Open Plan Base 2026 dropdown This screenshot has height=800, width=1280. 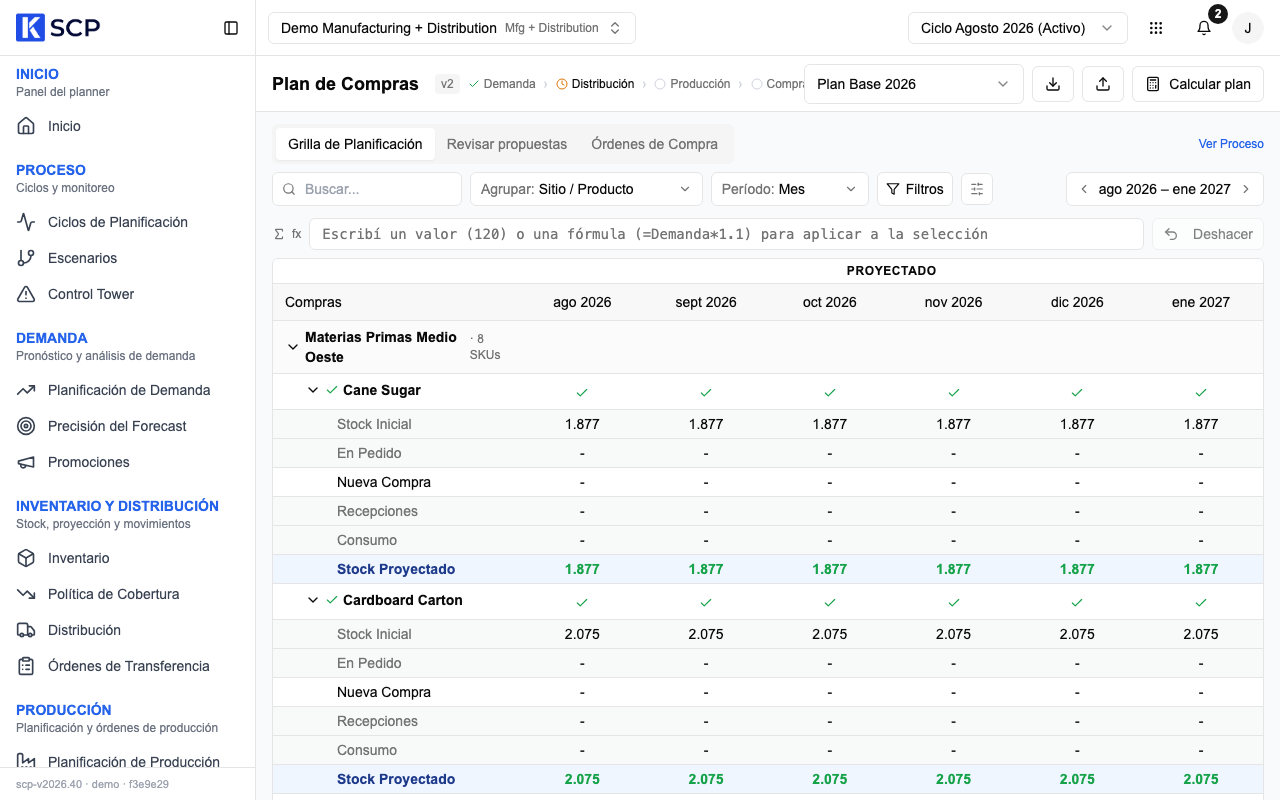[x=913, y=84]
